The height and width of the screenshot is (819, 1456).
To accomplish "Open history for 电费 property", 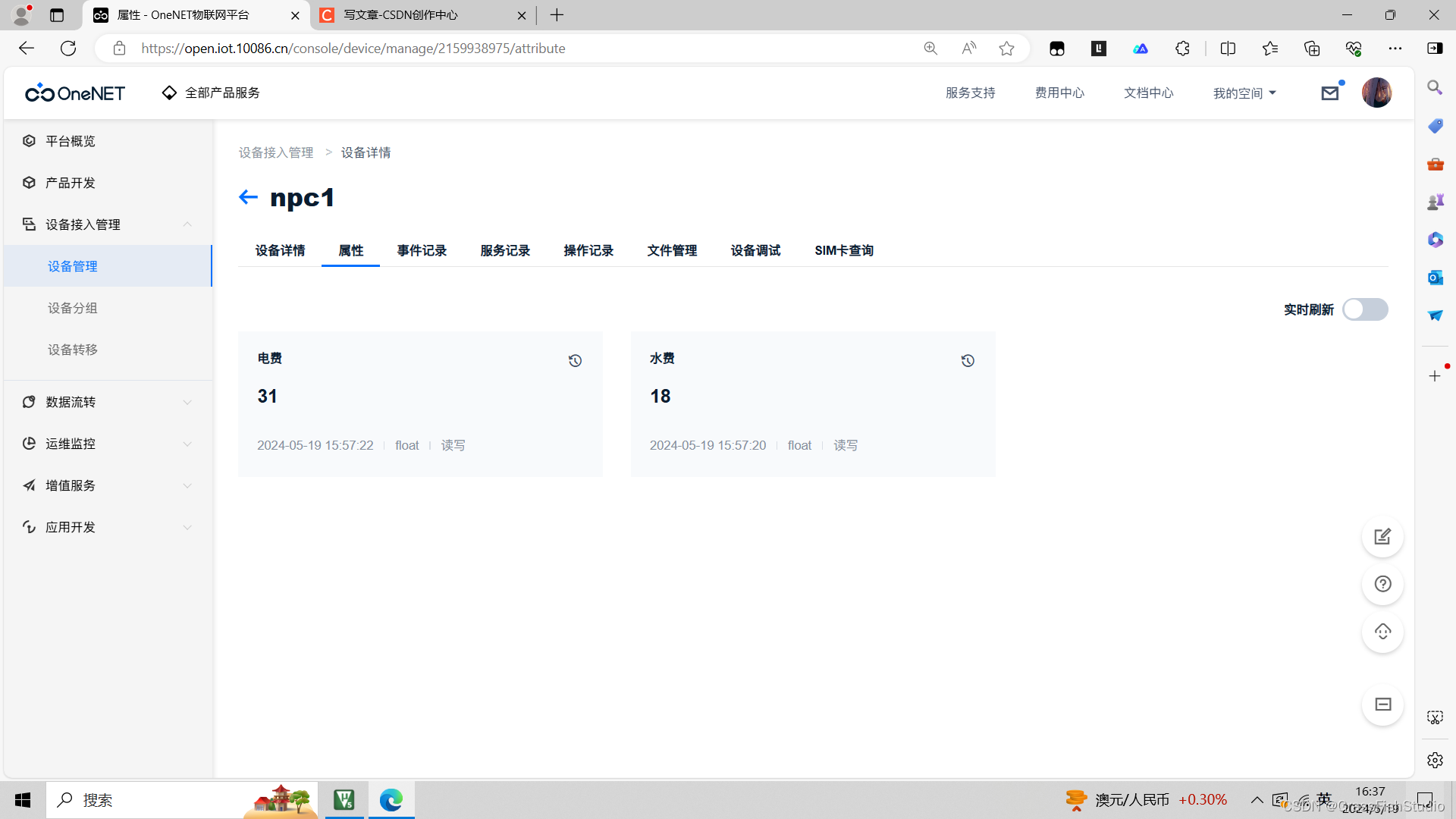I will [x=575, y=361].
